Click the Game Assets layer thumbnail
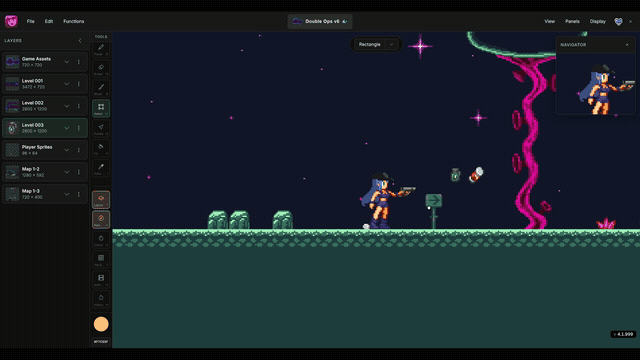640x360 pixels. coord(12,62)
